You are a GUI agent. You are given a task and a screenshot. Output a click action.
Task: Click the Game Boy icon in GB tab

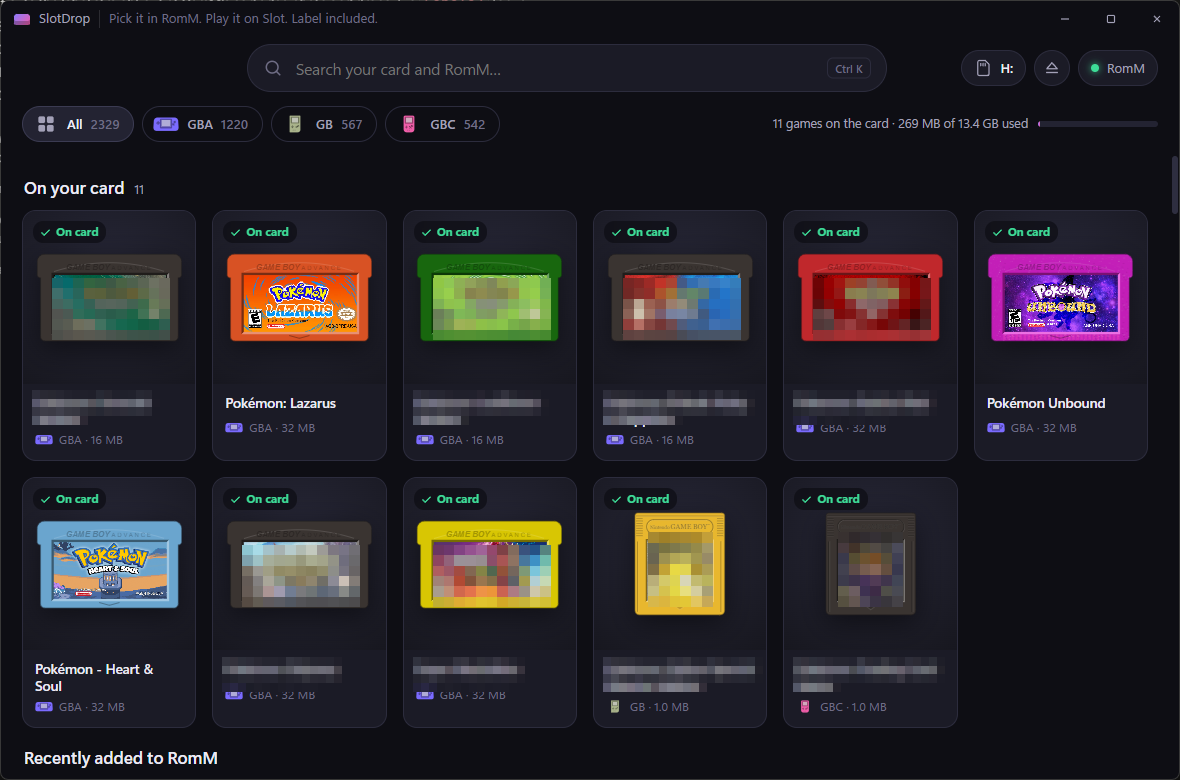[295, 124]
